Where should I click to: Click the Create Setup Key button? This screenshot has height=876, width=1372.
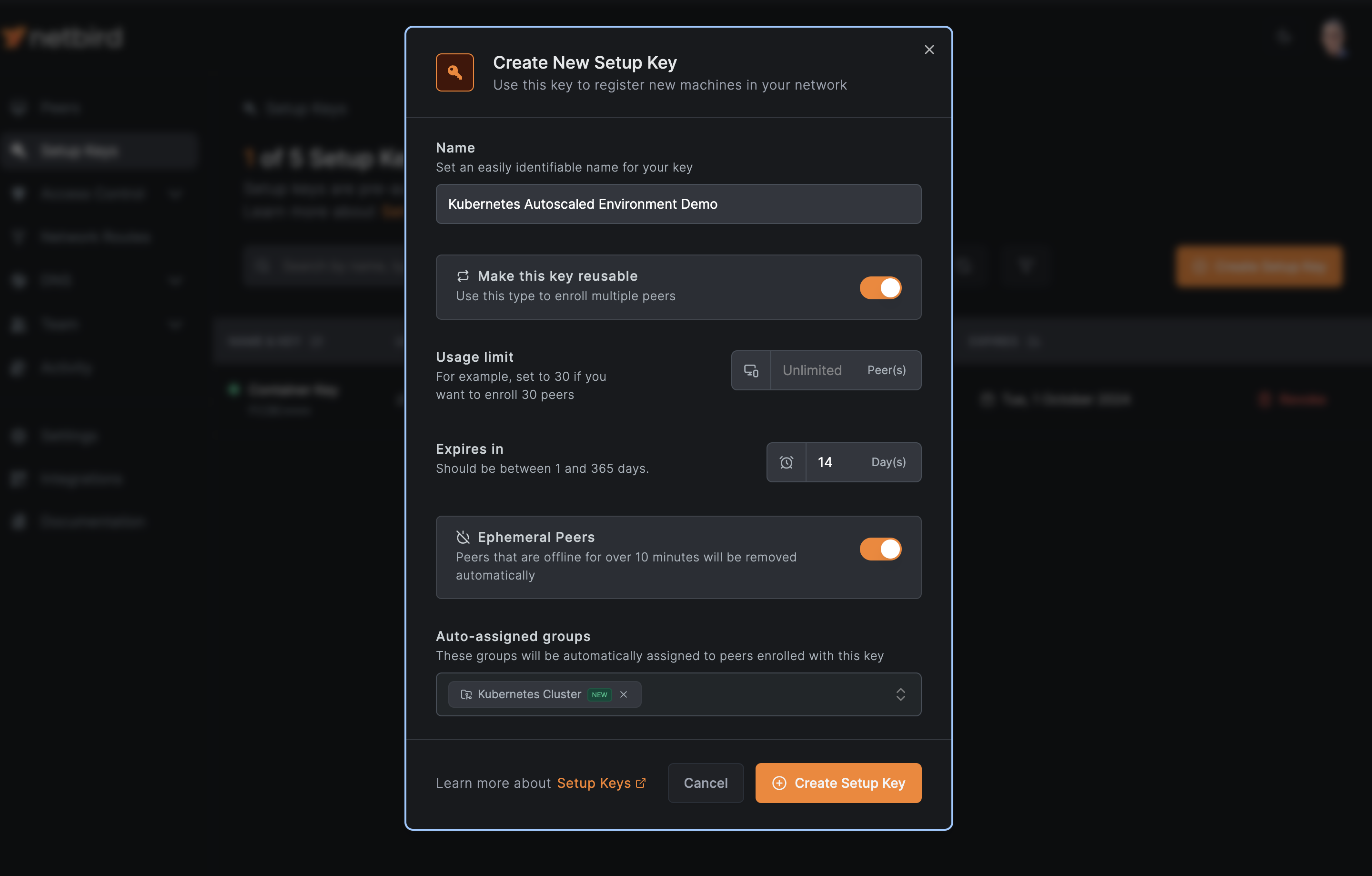click(x=837, y=783)
